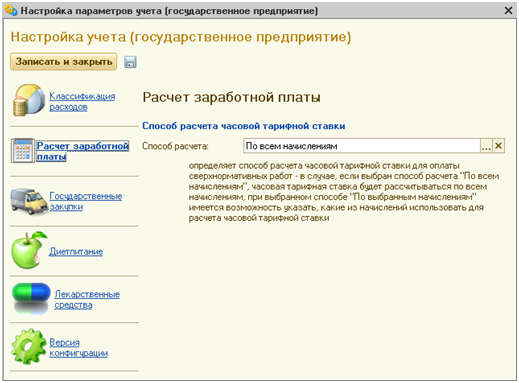Click the delivery truck icon

(29, 201)
